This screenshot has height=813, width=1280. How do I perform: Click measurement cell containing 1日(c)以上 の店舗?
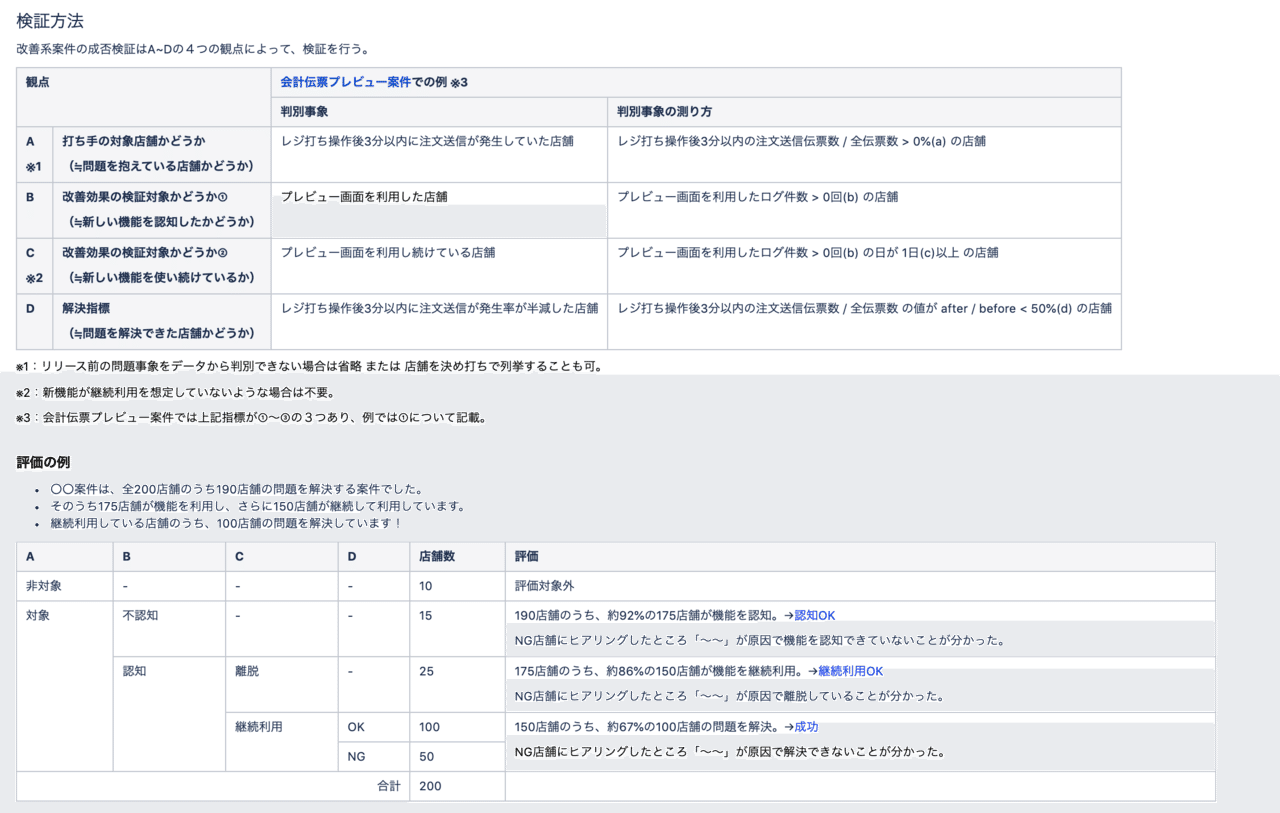tap(864, 266)
